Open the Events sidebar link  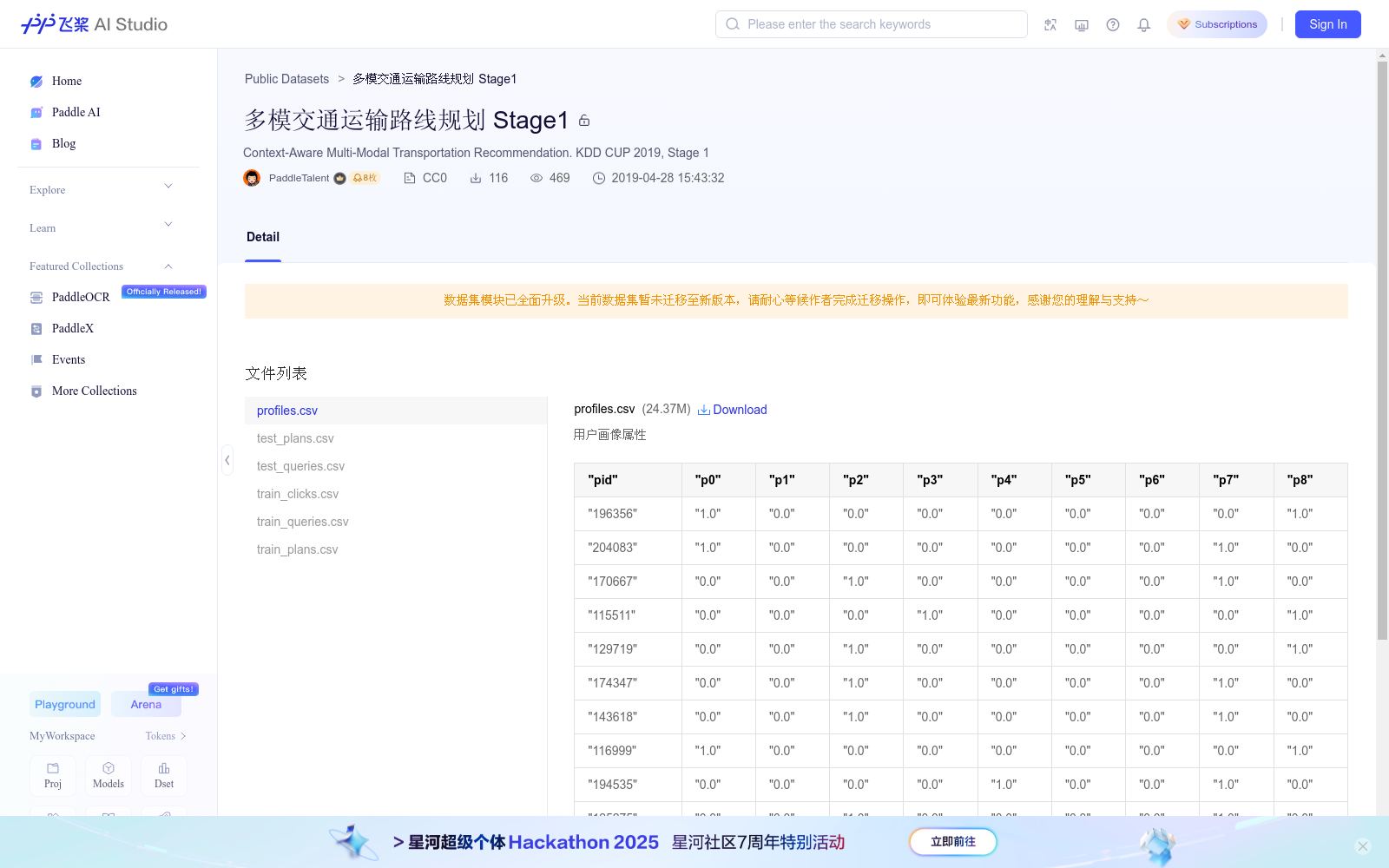pos(69,359)
